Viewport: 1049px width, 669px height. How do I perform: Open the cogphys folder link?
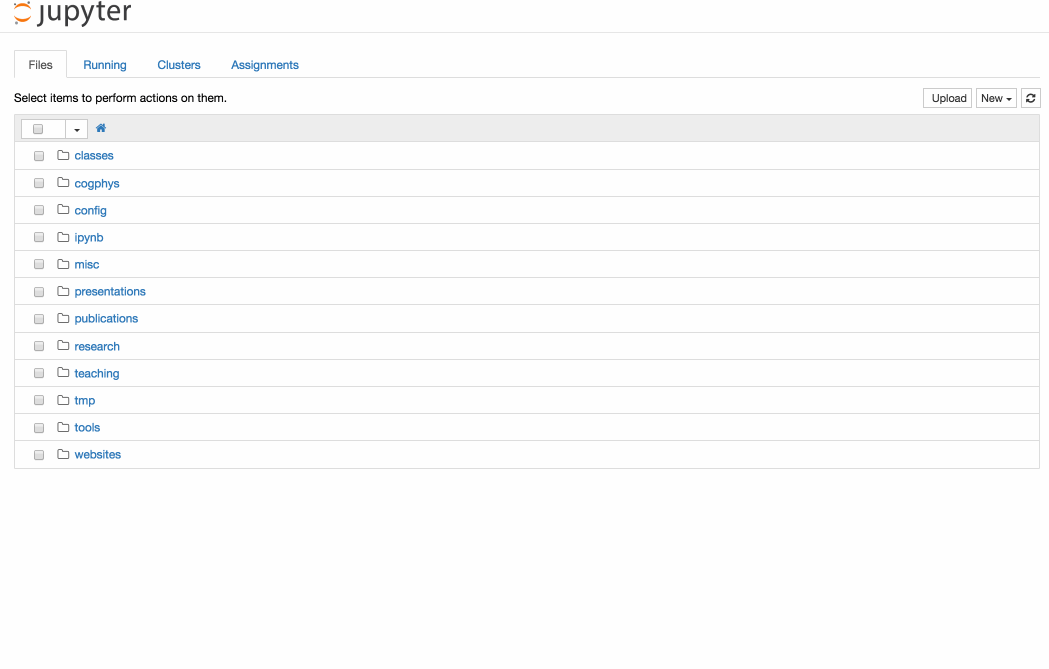97,183
